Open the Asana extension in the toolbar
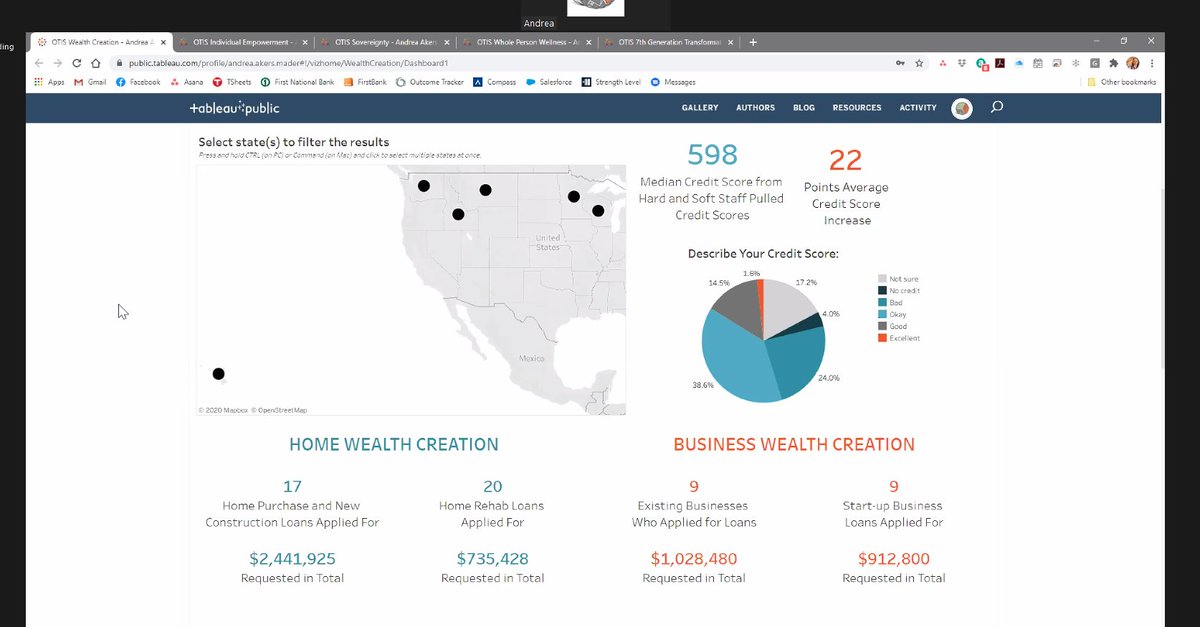The width and height of the screenshot is (1200, 627). coord(943,63)
